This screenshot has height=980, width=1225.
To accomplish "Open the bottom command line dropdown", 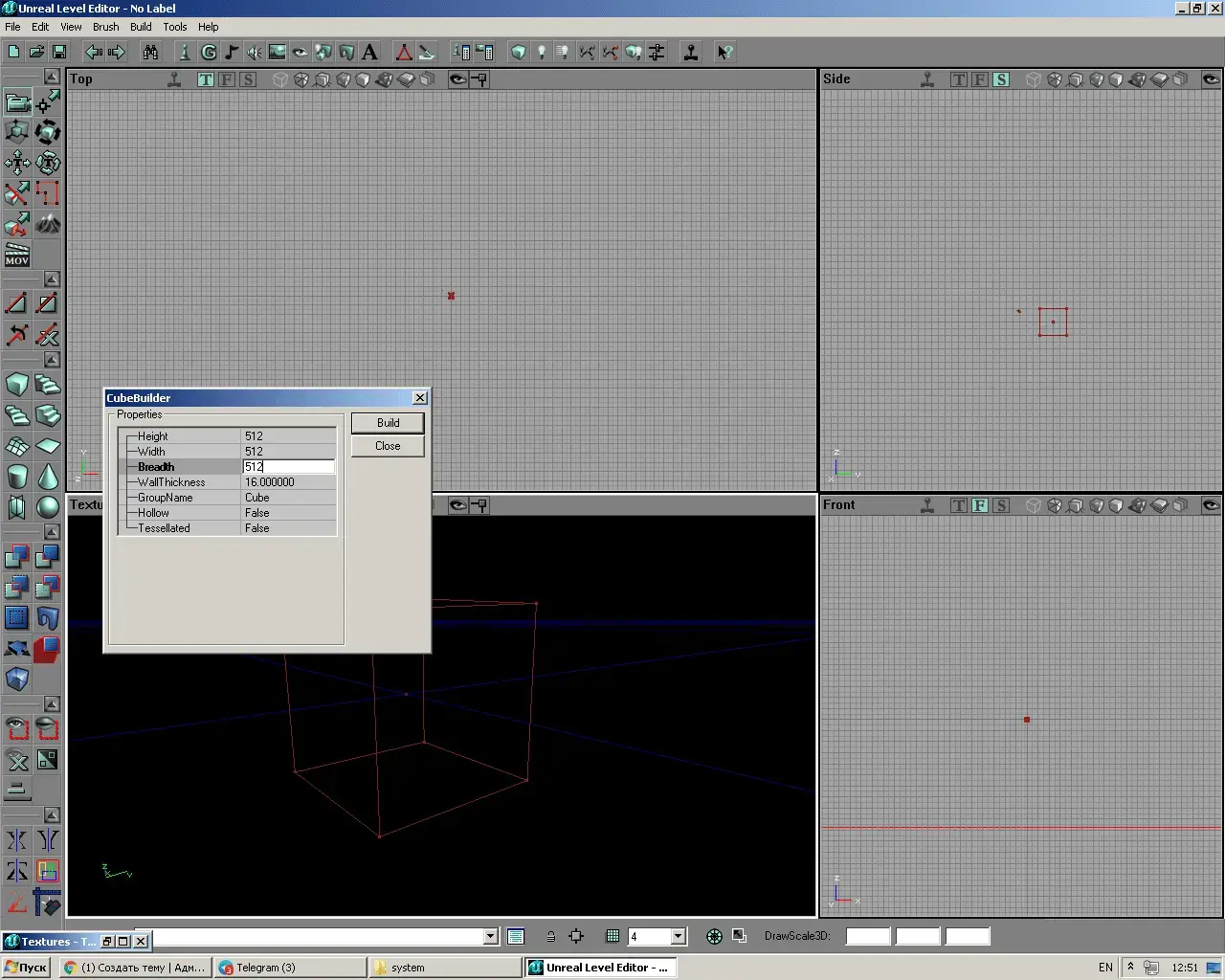I will pyautogui.click(x=491, y=937).
